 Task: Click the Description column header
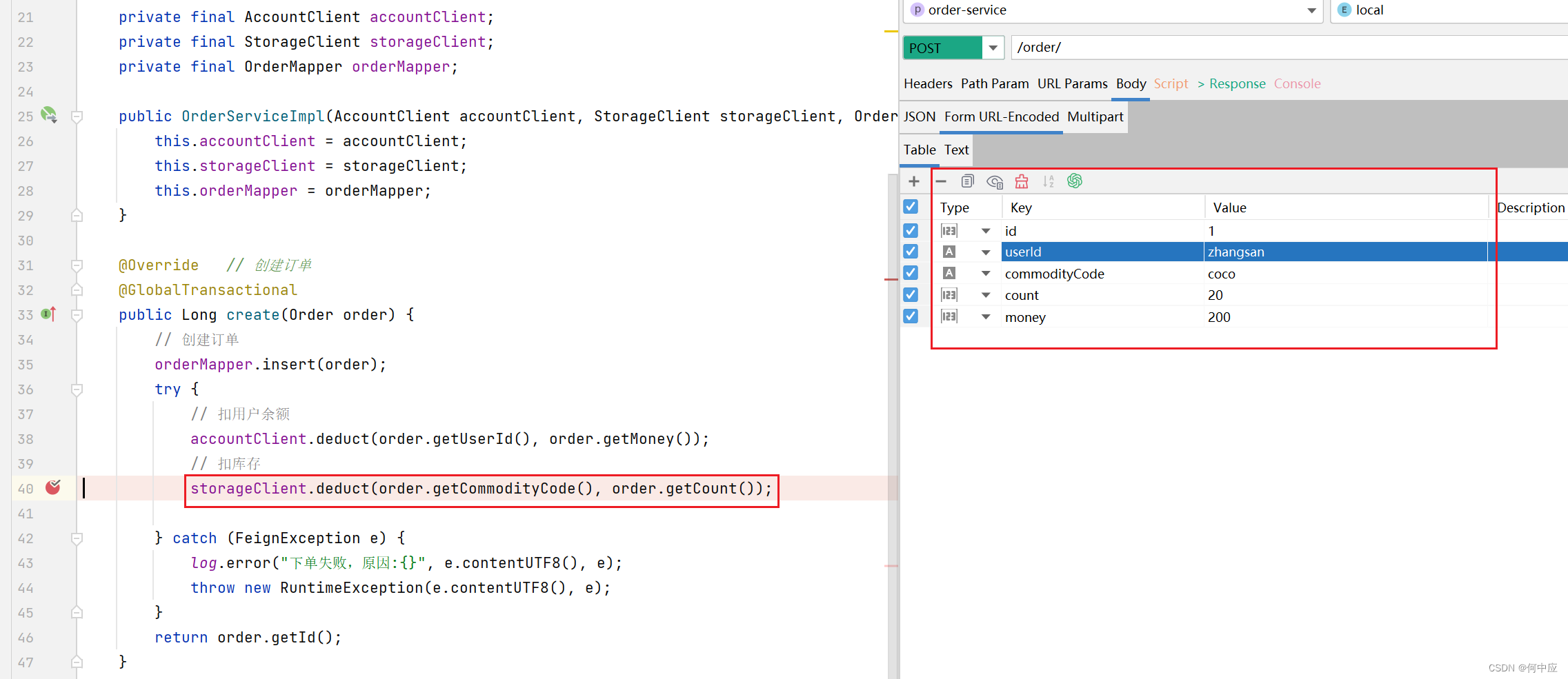(x=1530, y=207)
